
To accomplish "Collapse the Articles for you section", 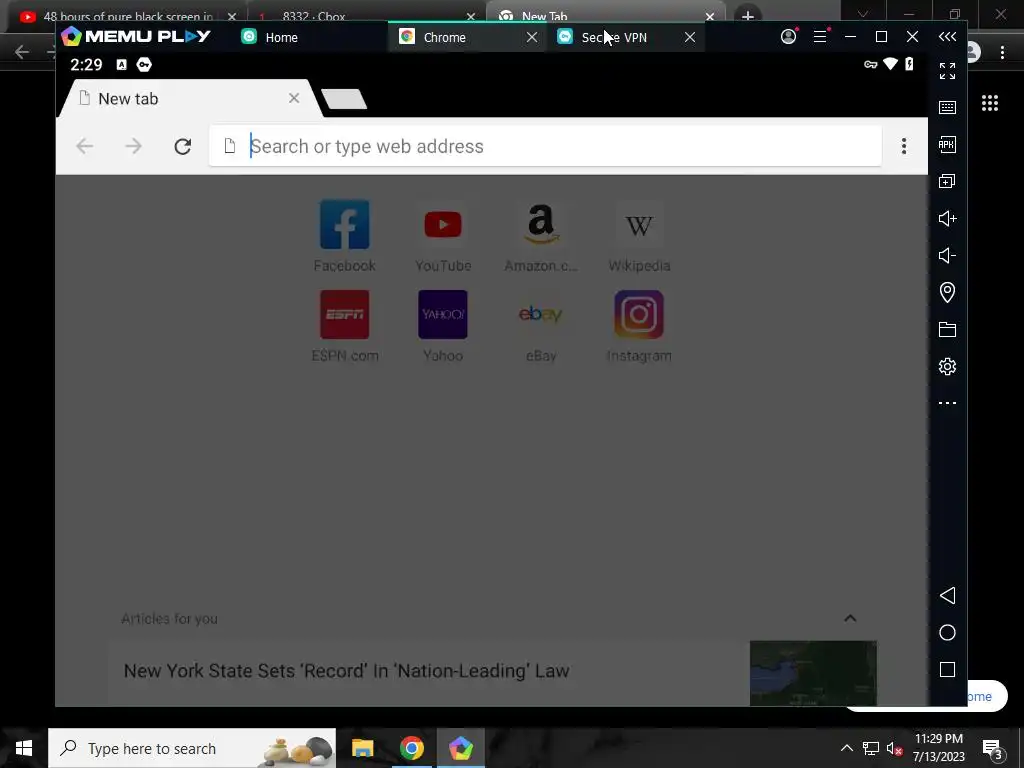I will pos(850,618).
